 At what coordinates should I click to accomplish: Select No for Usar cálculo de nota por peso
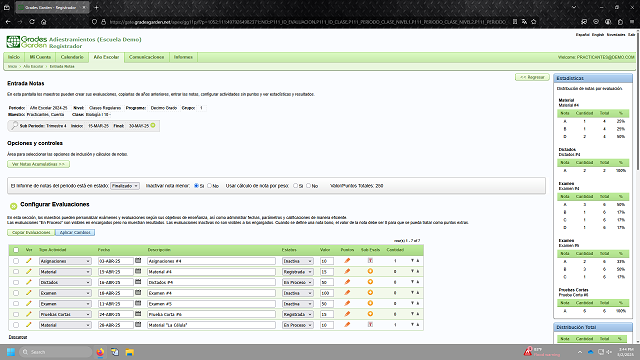coord(309,186)
